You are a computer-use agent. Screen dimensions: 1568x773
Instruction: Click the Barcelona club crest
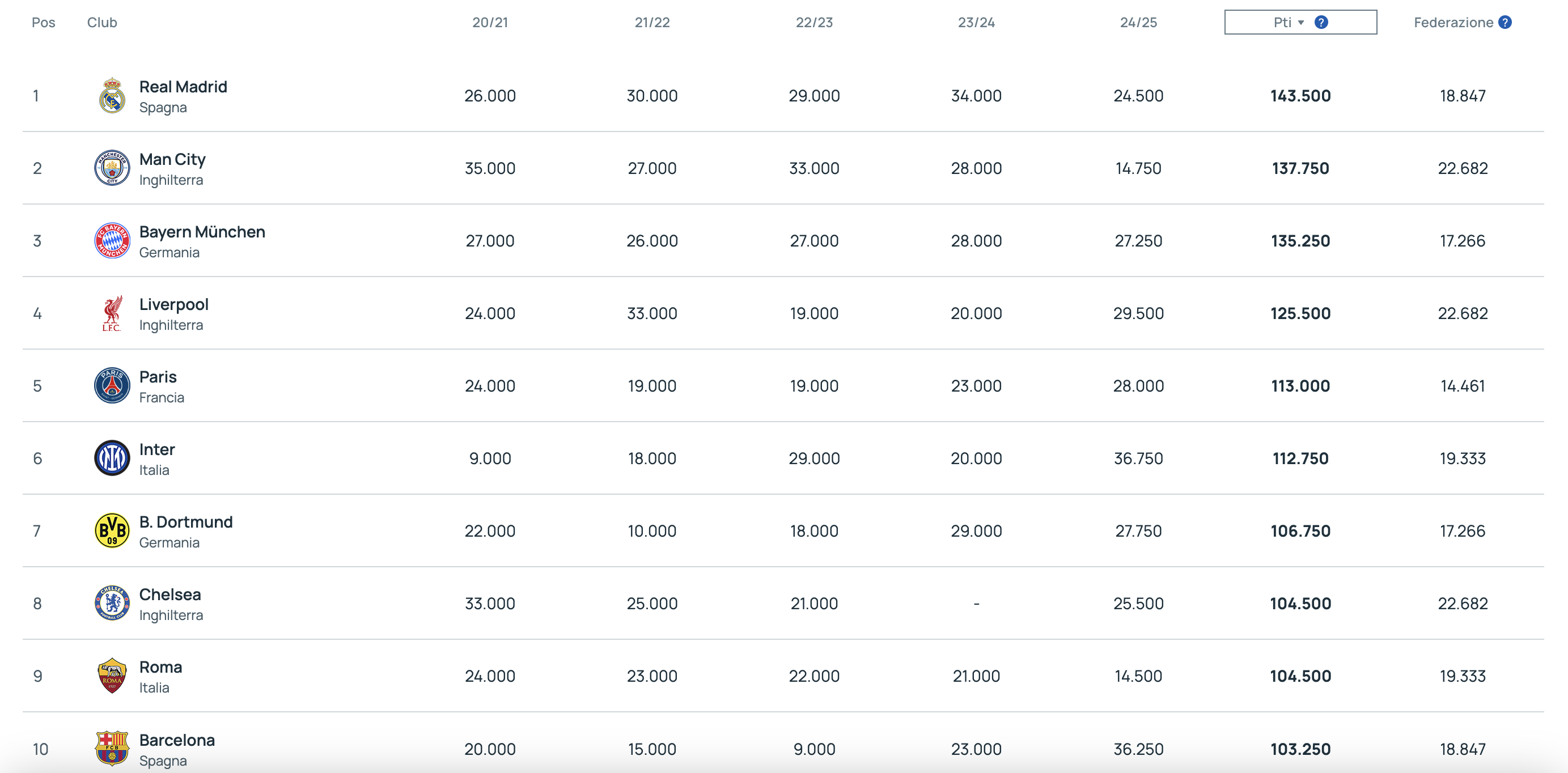pos(112,748)
